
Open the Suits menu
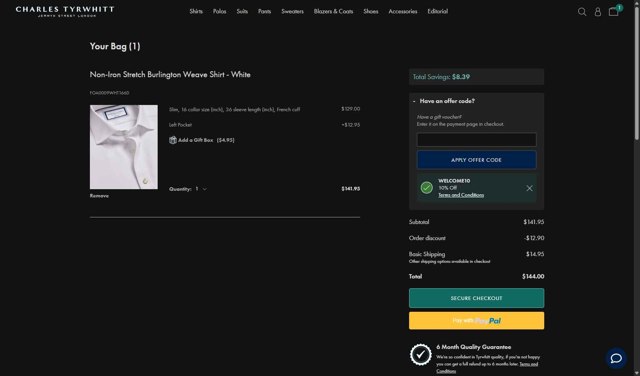242,11
